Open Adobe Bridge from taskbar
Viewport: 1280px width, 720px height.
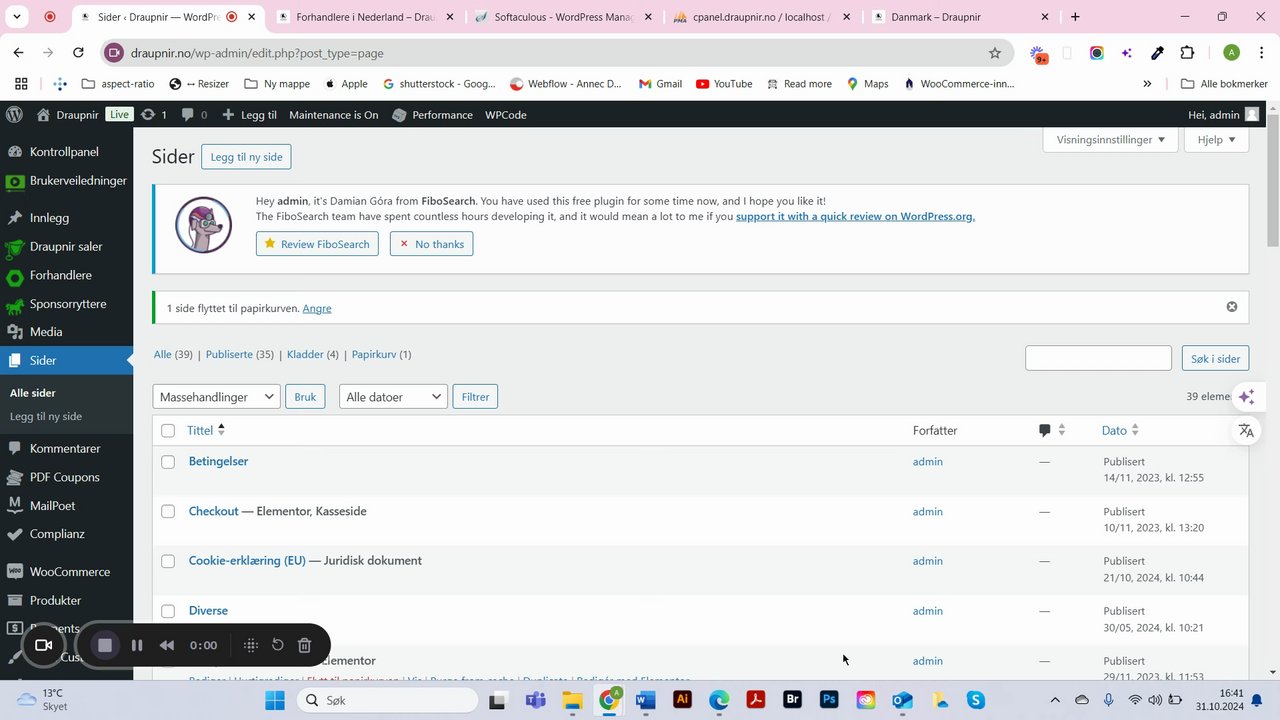tap(792, 700)
